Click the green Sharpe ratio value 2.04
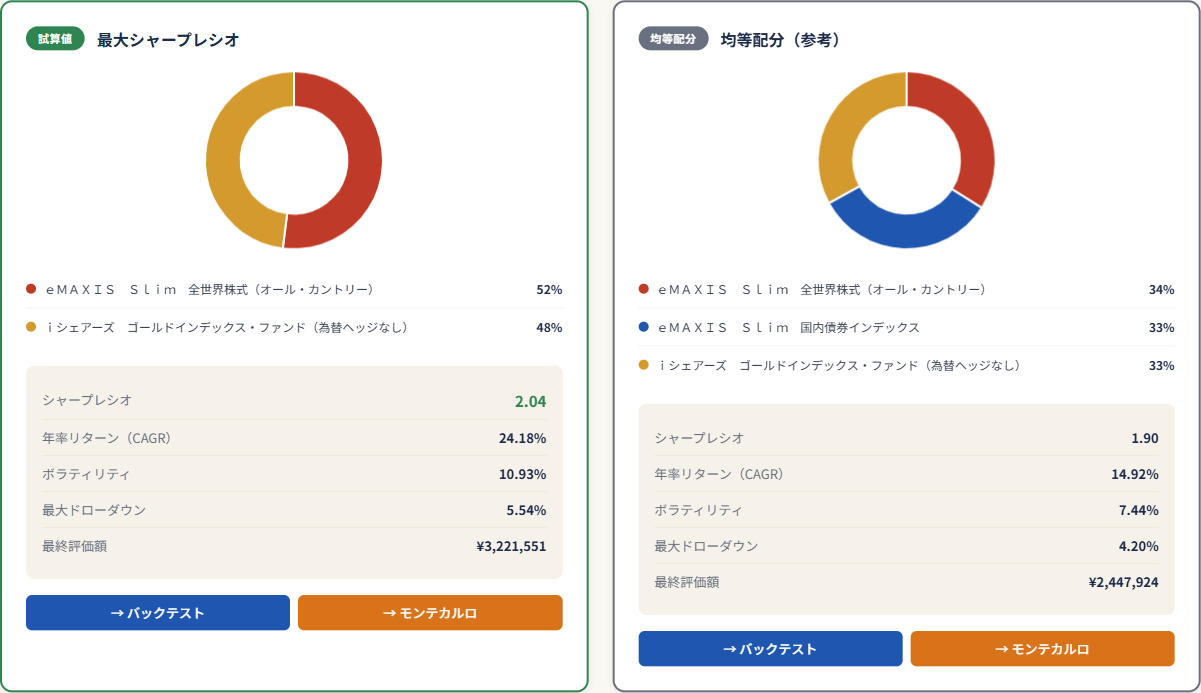 530,401
